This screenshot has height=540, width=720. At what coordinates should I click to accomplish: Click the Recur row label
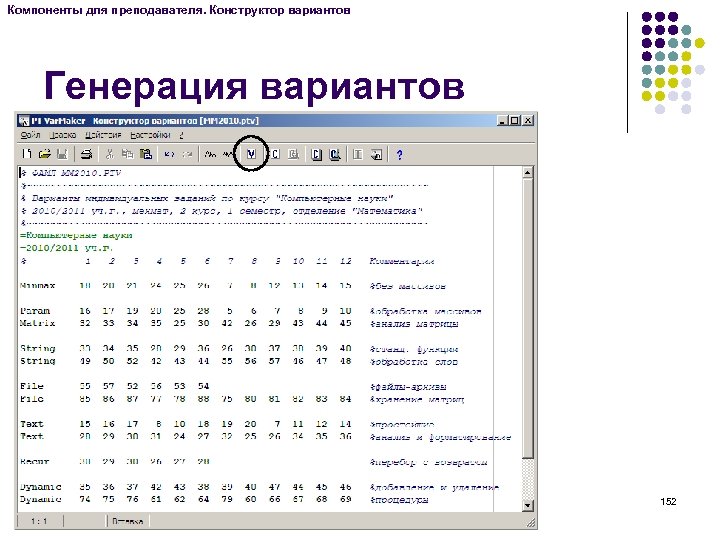pos(34,461)
